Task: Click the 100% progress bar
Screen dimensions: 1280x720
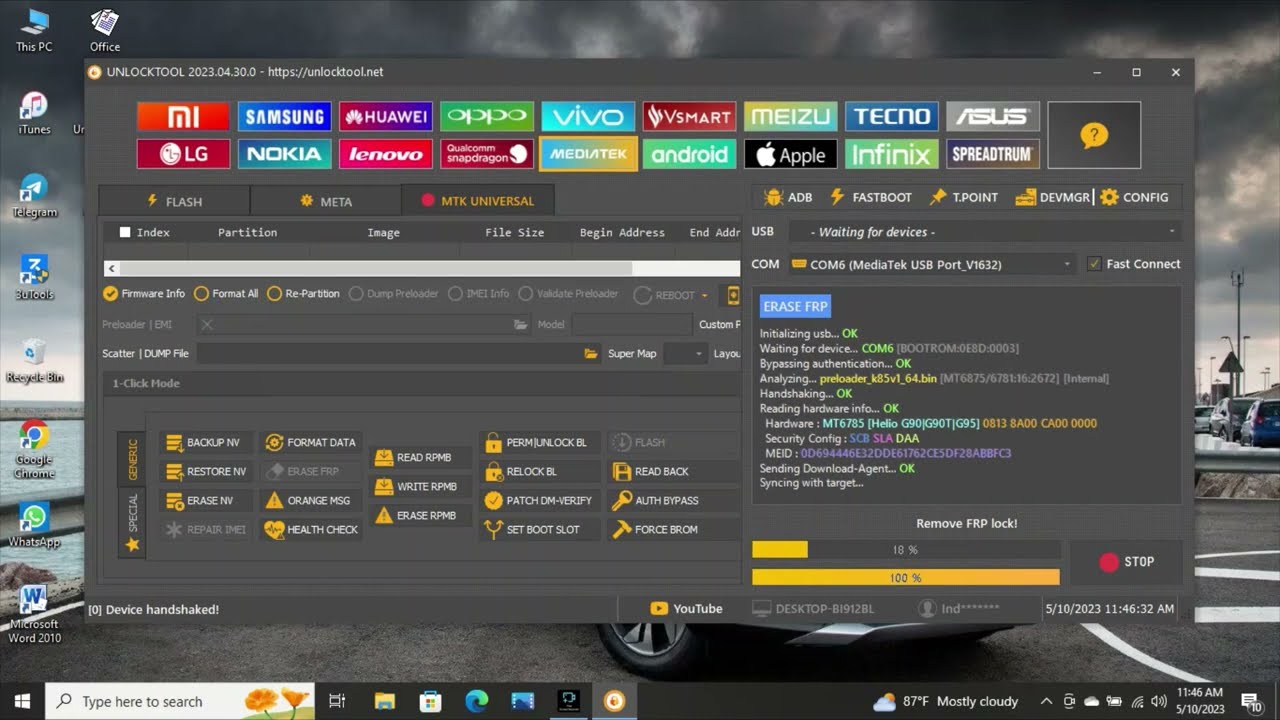Action: pyautogui.click(x=905, y=578)
